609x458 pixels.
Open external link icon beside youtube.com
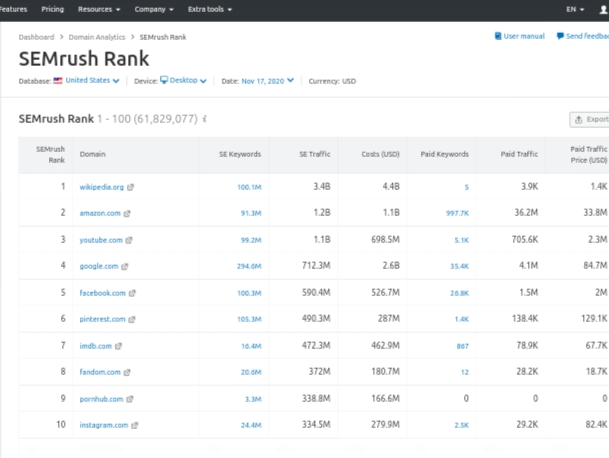tap(130, 240)
